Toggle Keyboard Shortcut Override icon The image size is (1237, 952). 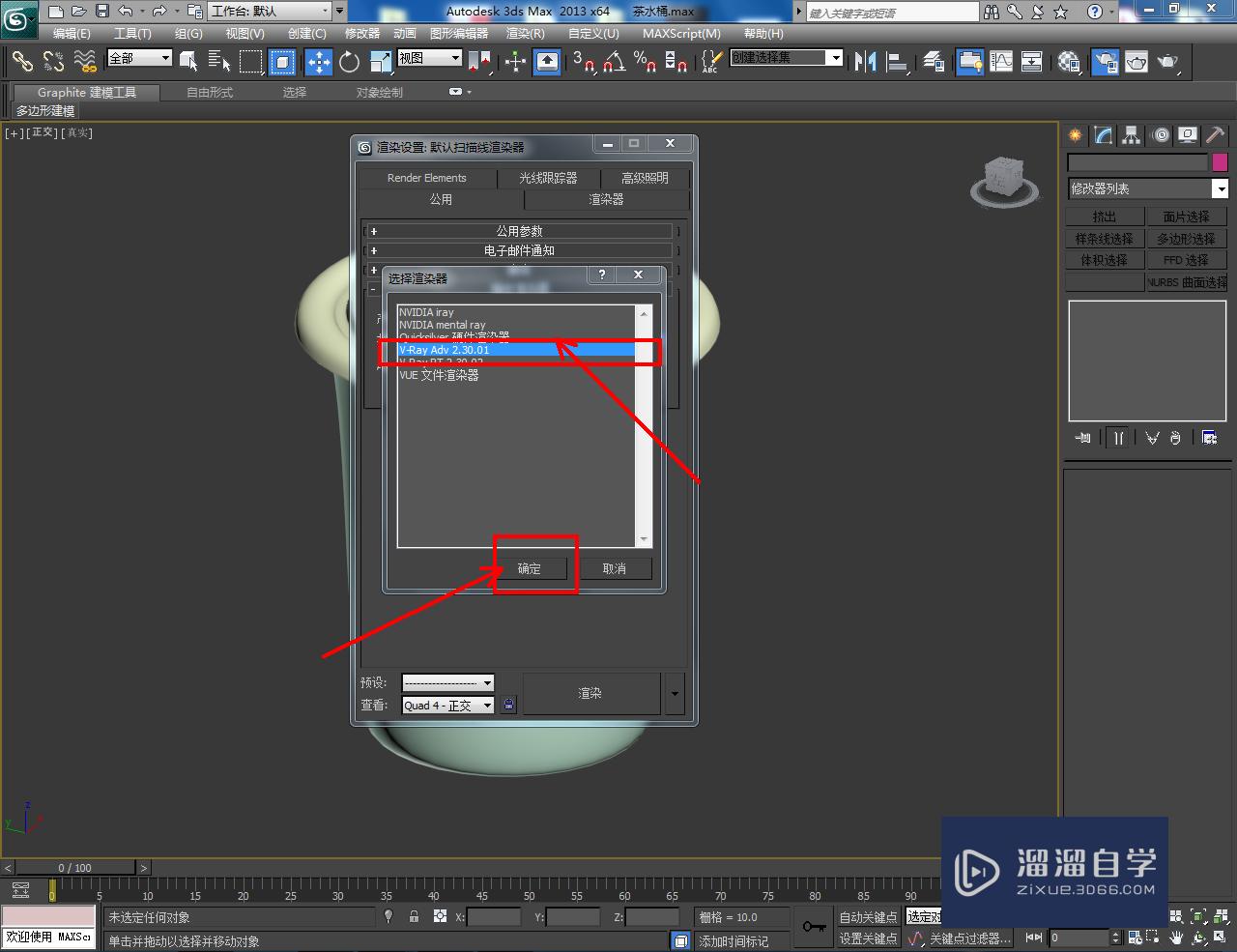(x=547, y=62)
